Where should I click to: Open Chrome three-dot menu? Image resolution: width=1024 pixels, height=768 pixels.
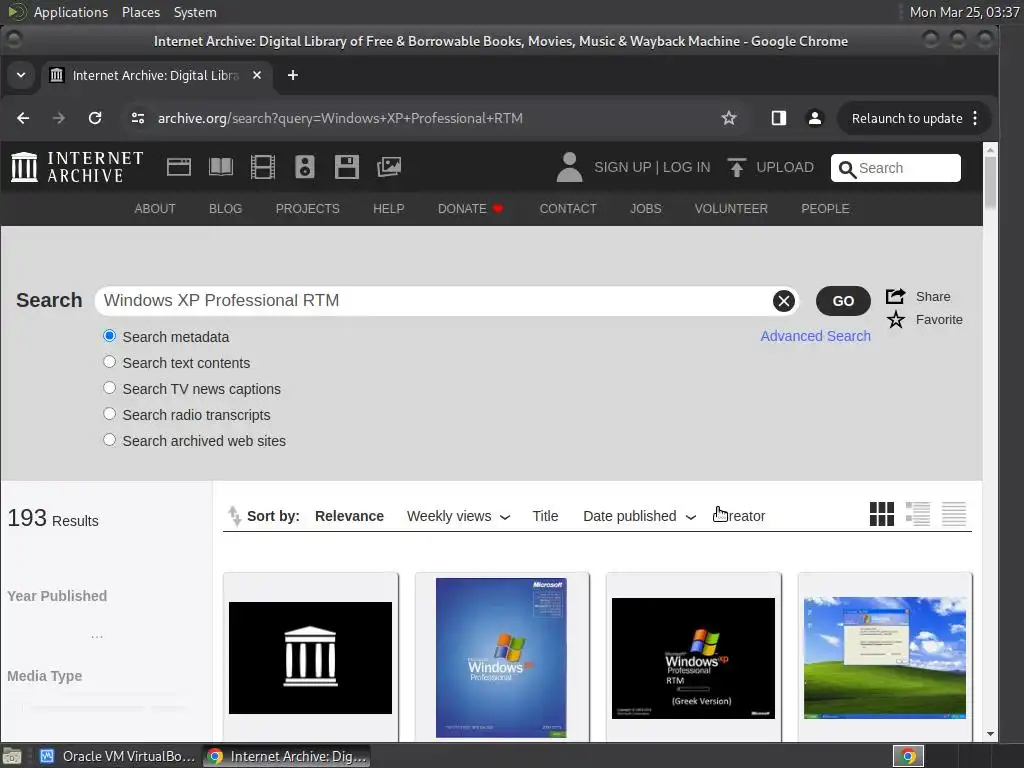point(975,118)
